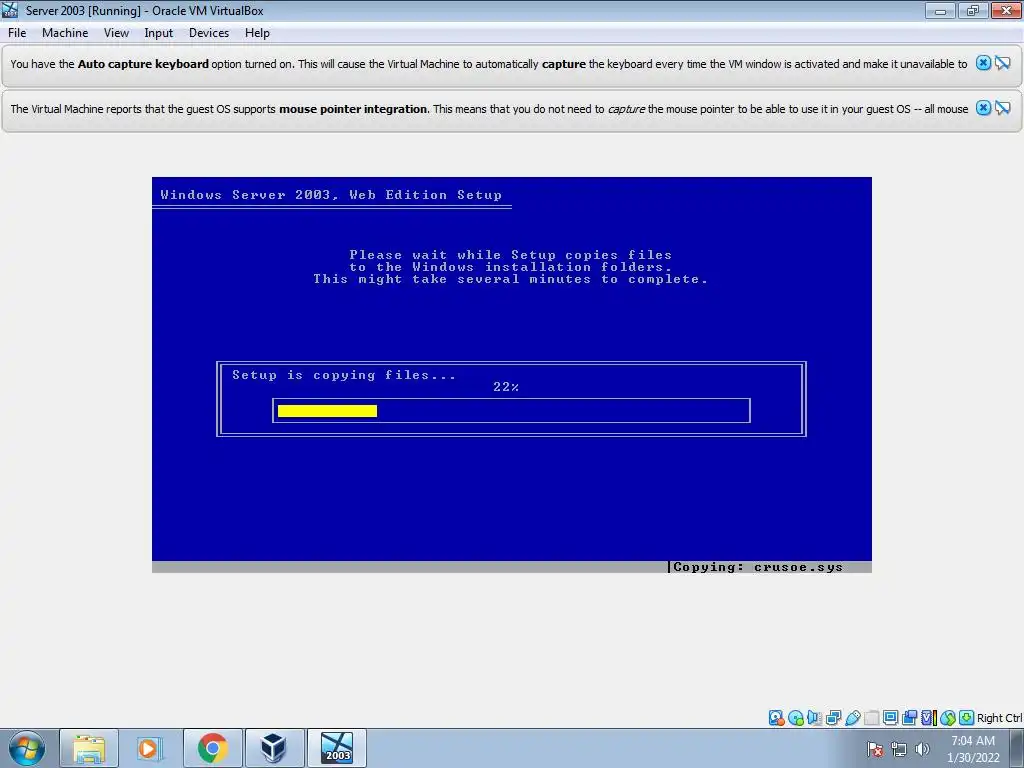Image resolution: width=1024 pixels, height=768 pixels.
Task: Click the audio status icon
Action: coord(814,718)
